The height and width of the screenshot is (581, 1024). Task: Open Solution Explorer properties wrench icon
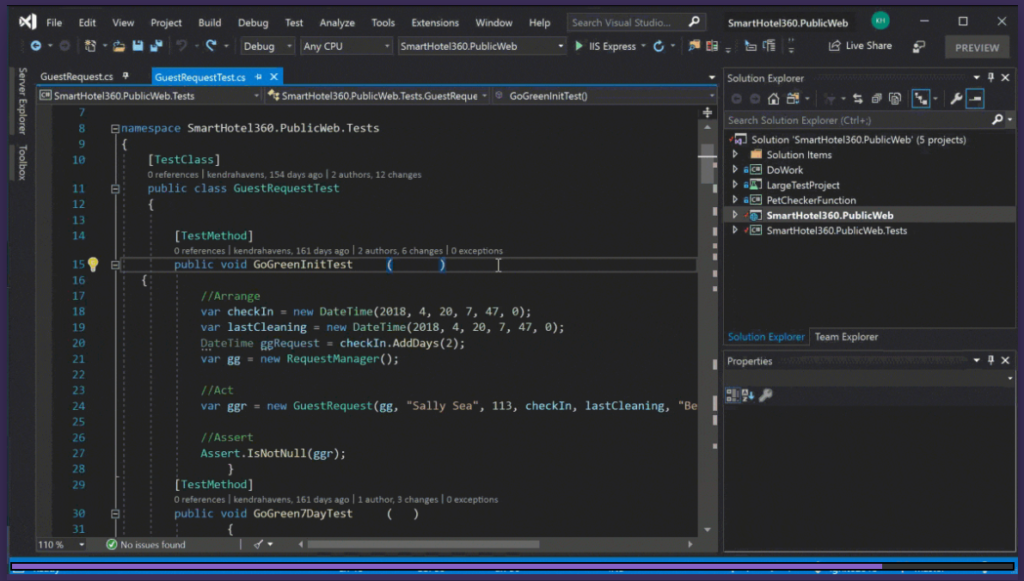956,98
